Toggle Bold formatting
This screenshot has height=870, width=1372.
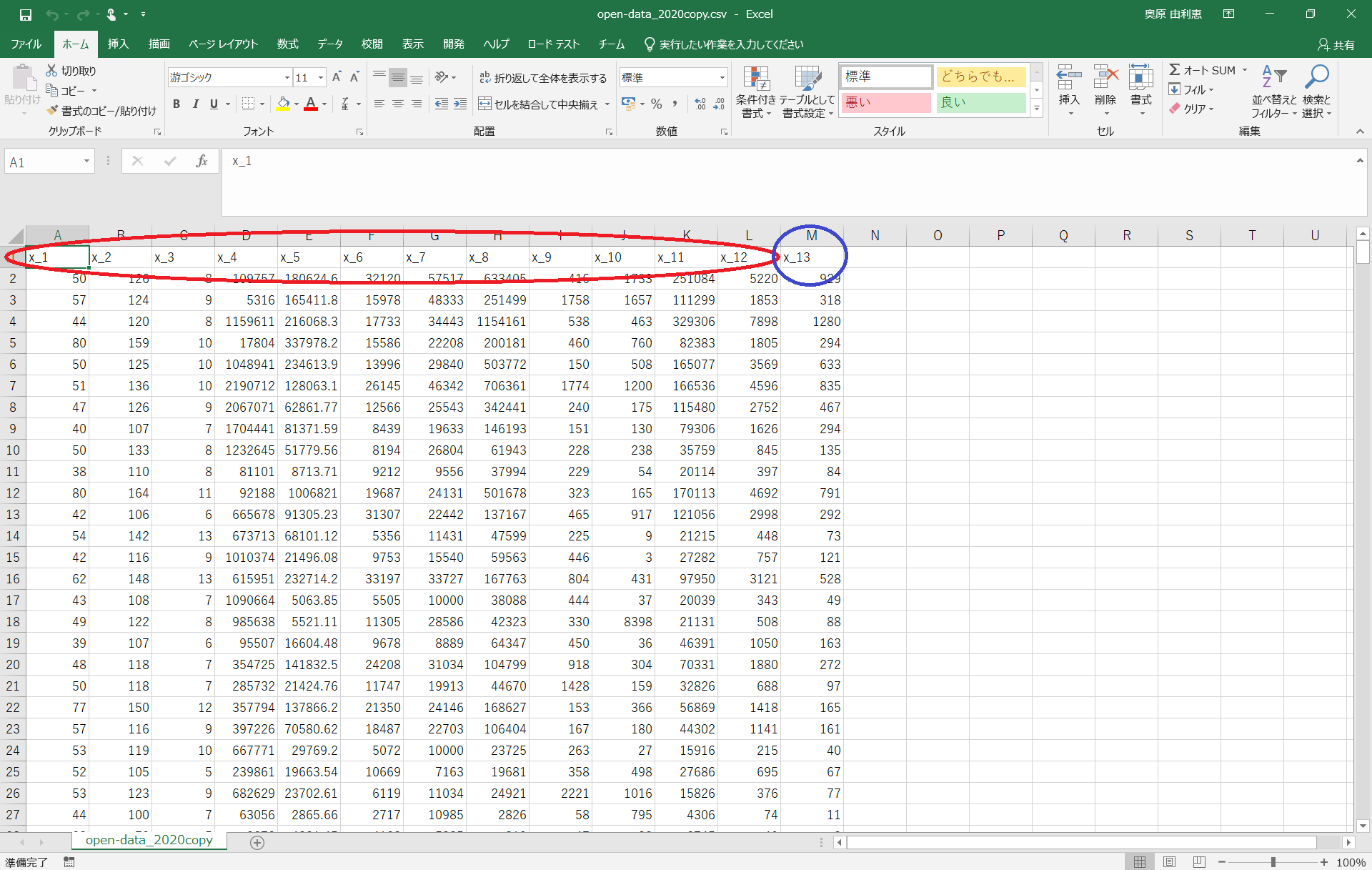point(177,104)
